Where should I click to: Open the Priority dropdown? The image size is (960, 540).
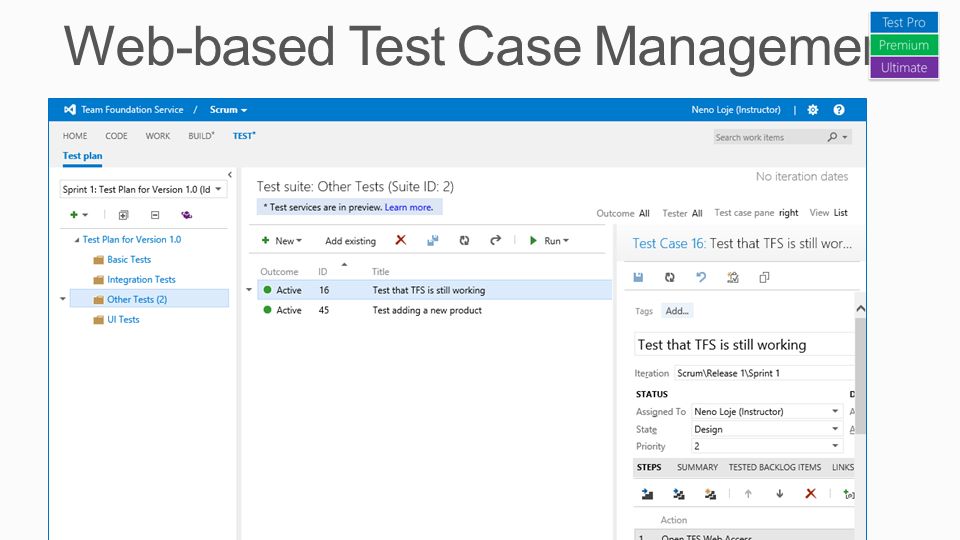(x=835, y=446)
